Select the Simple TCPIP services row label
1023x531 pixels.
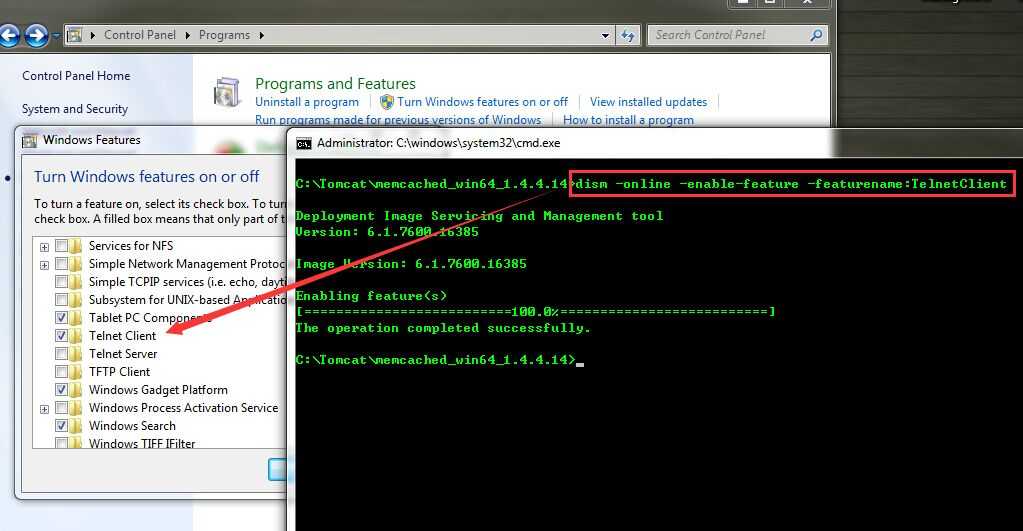pyautogui.click(x=187, y=282)
